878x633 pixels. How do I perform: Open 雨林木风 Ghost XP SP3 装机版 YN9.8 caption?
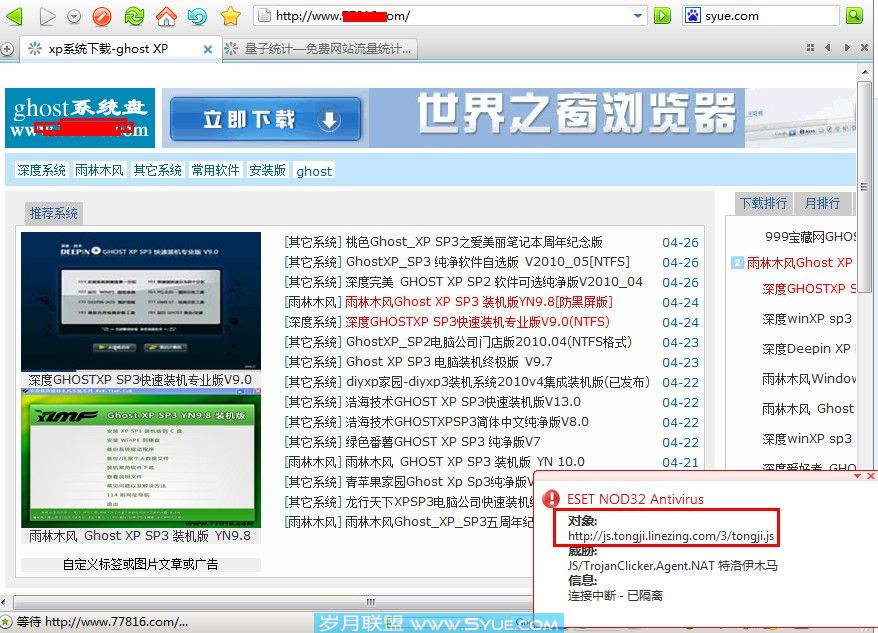pyautogui.click(x=140, y=536)
